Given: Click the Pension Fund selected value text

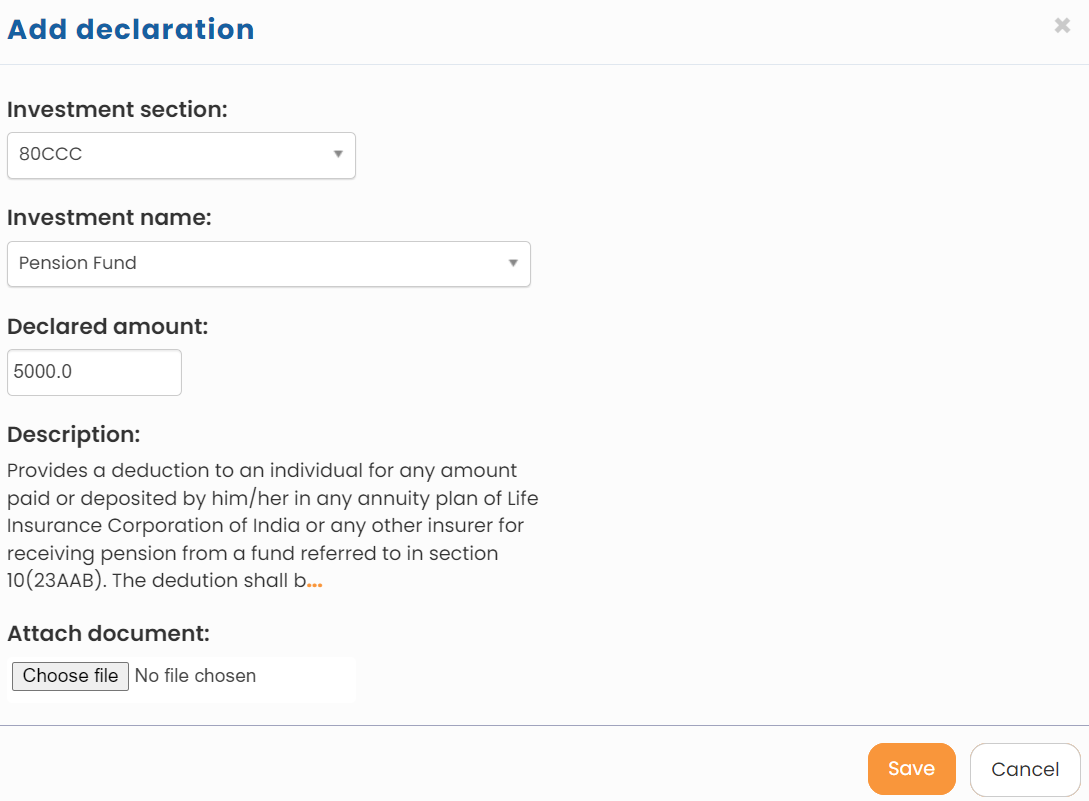Looking at the screenshot, I should click(78, 264).
